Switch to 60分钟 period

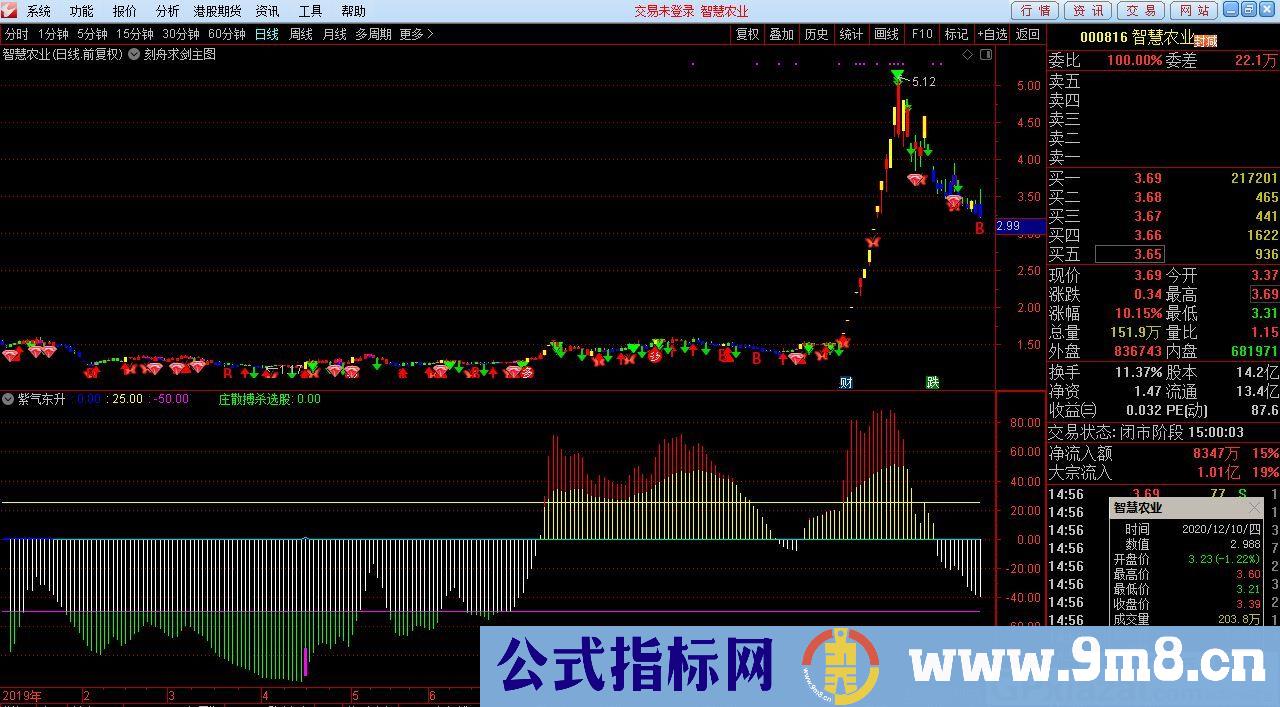point(227,34)
